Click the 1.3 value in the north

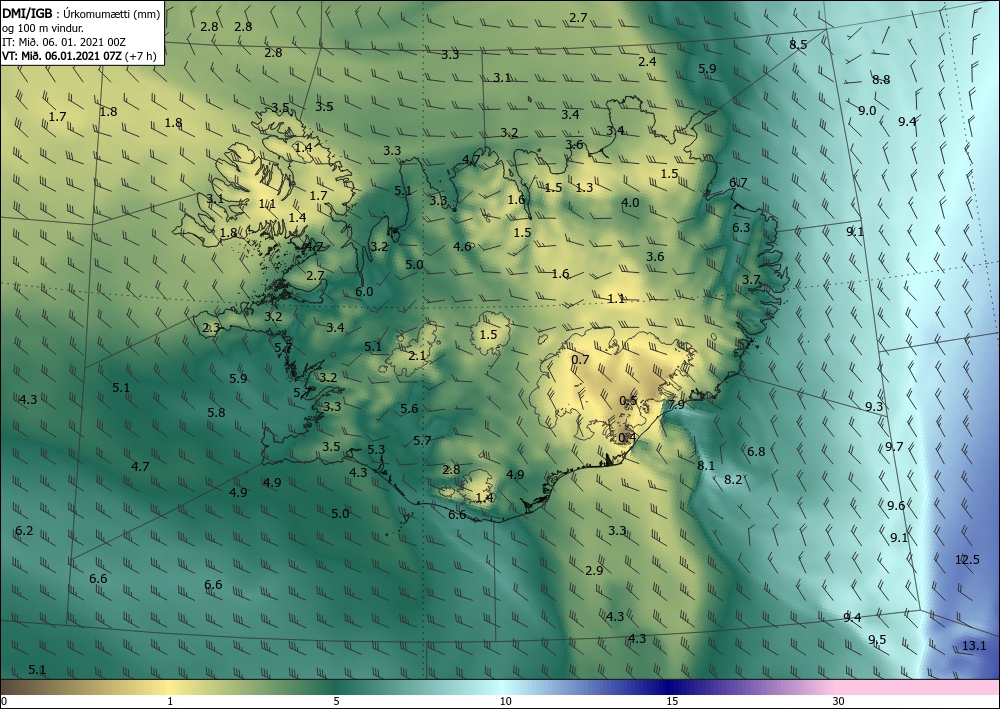pyautogui.click(x=584, y=187)
